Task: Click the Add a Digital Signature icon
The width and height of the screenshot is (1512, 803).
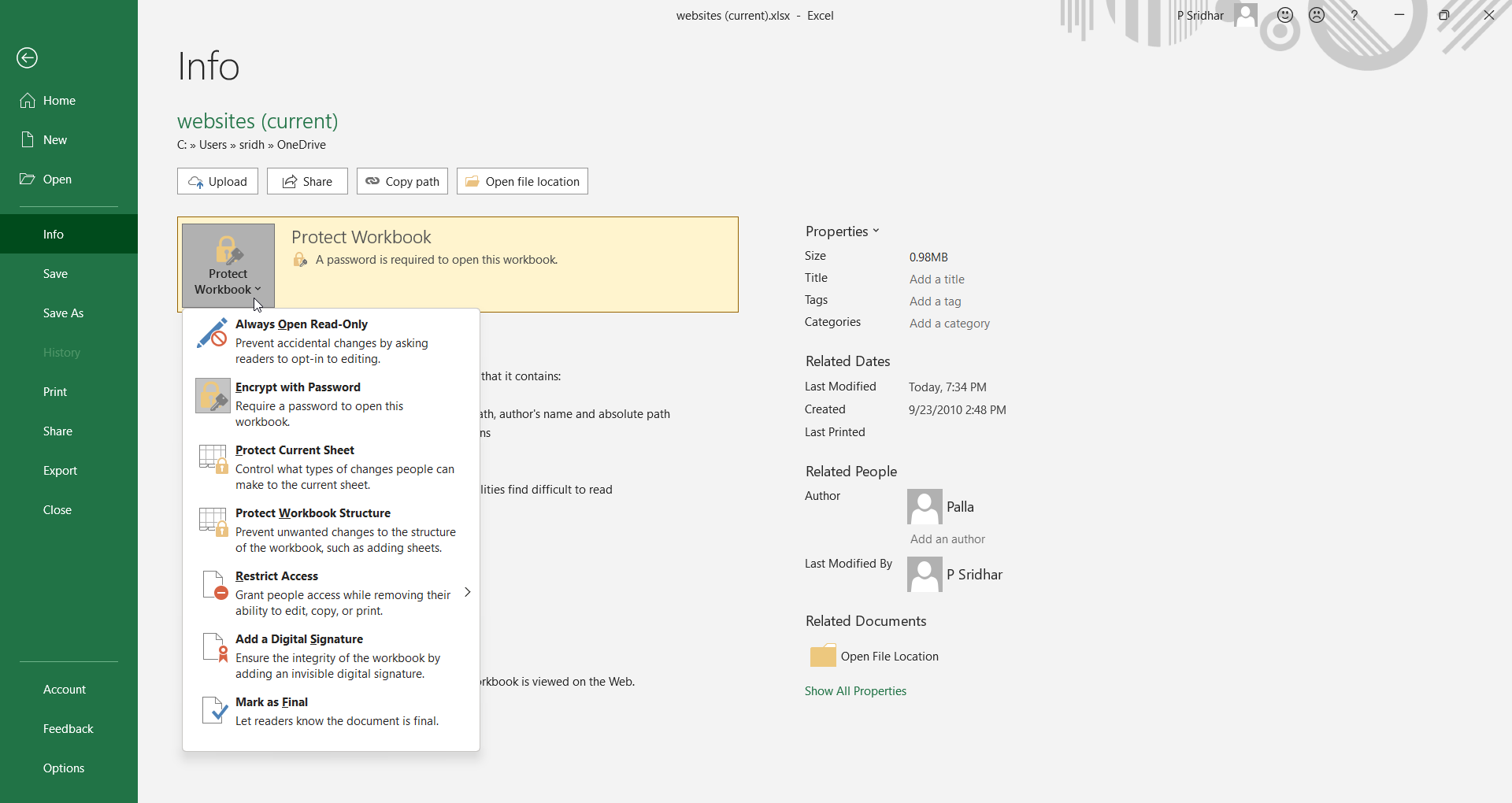Action: tap(213, 648)
